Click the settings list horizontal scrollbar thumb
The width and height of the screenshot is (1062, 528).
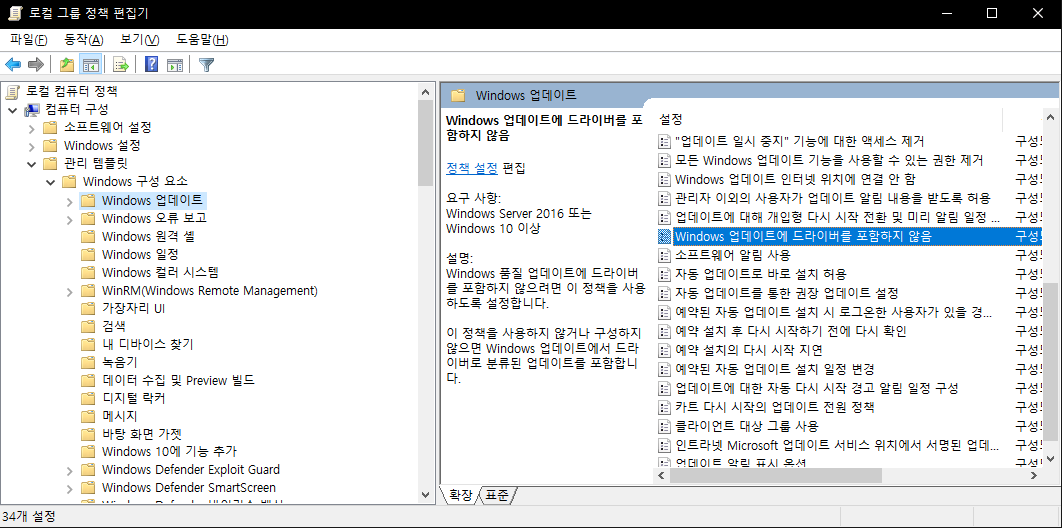(x=776, y=476)
